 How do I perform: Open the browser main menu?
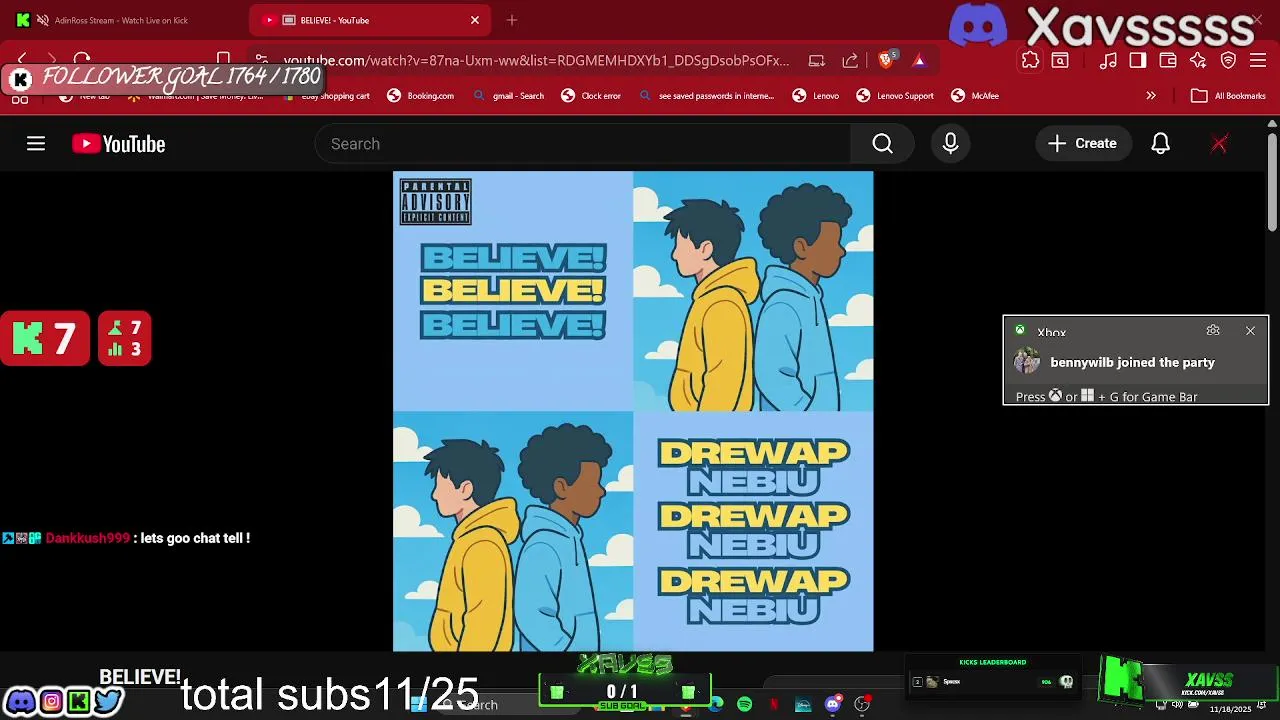pos(1258,60)
